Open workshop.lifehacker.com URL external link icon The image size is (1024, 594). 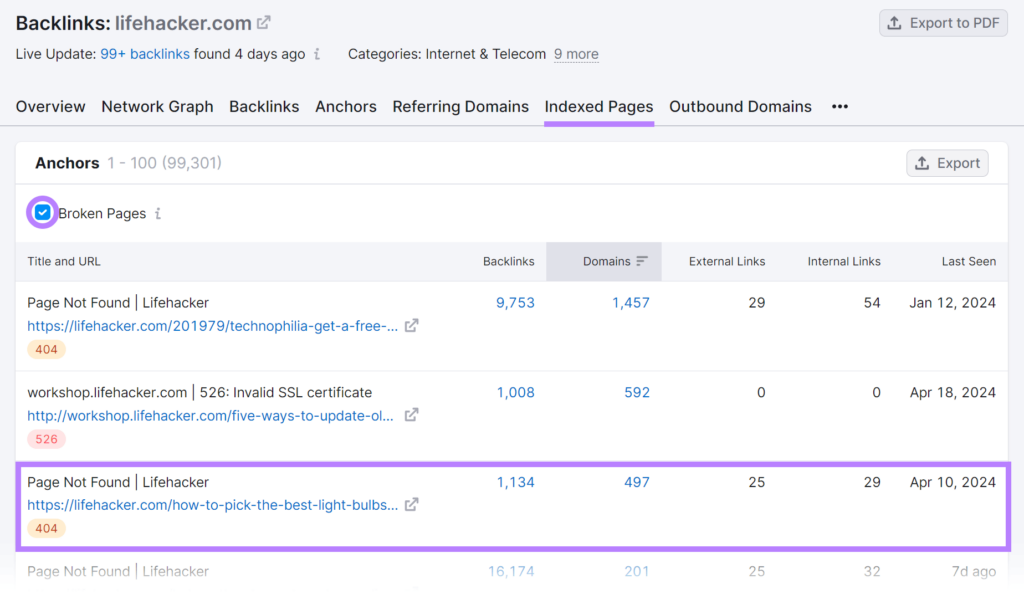pos(411,415)
